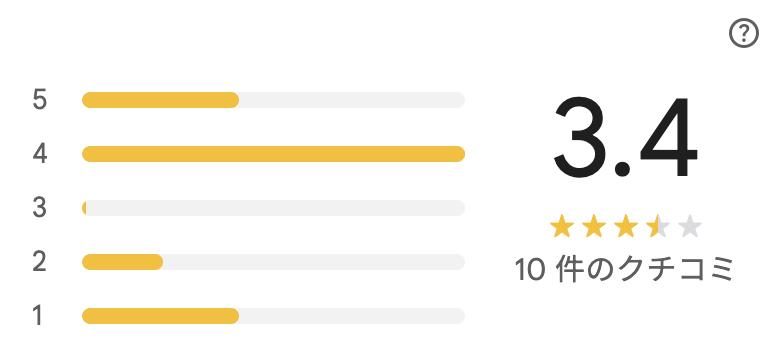
Task: Click the gray empty part of 1-star bar
Action: point(352,316)
